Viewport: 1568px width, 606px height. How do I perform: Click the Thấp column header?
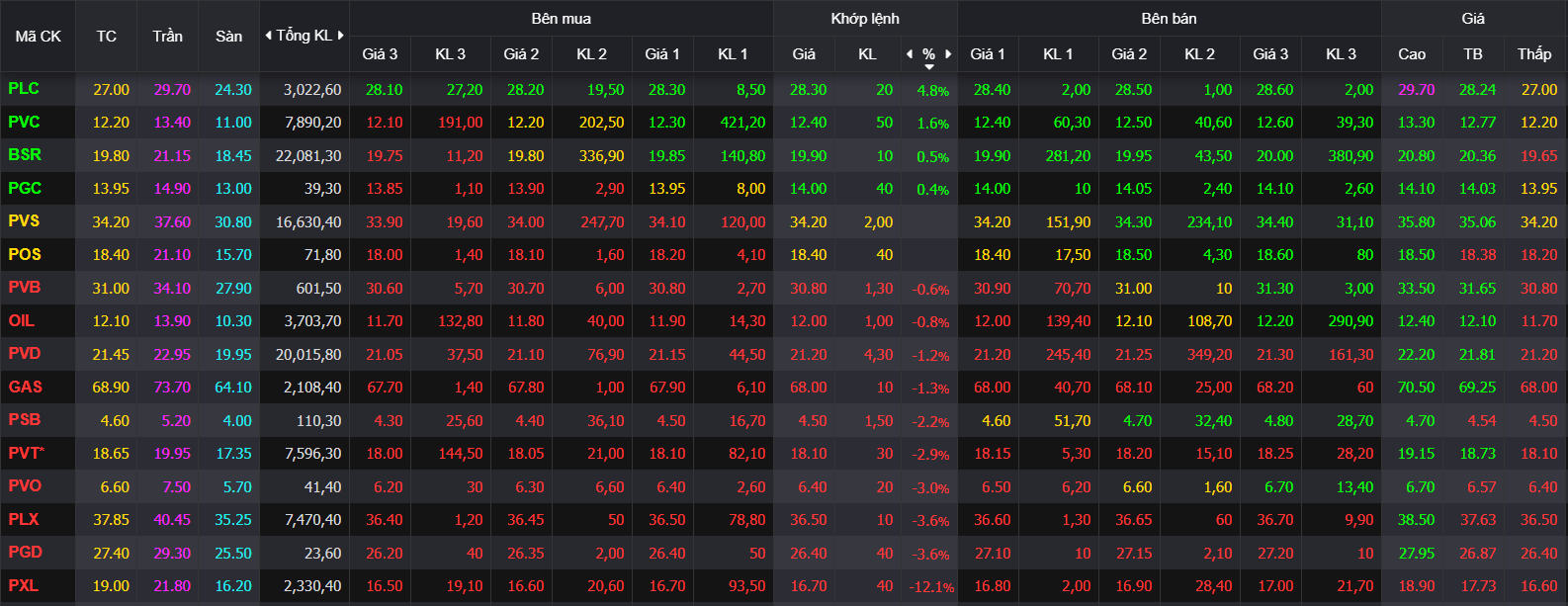point(1534,54)
